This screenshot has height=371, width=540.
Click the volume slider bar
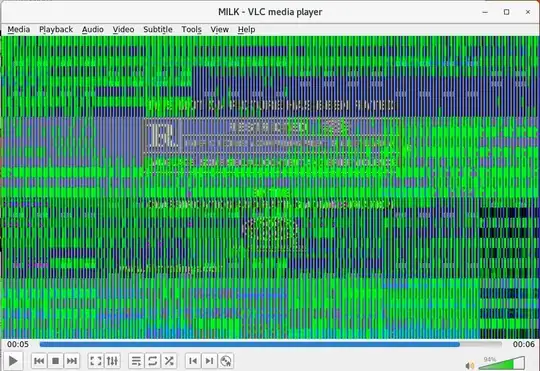(502, 363)
